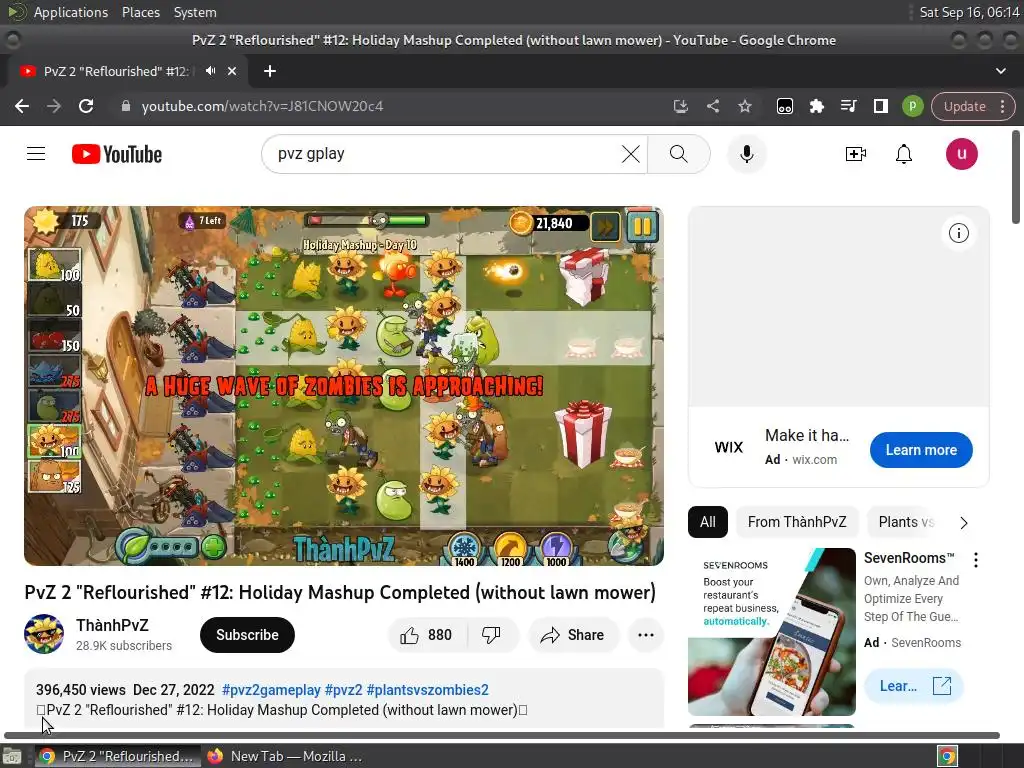
Task: Search with your voice microphone
Action: click(746, 154)
